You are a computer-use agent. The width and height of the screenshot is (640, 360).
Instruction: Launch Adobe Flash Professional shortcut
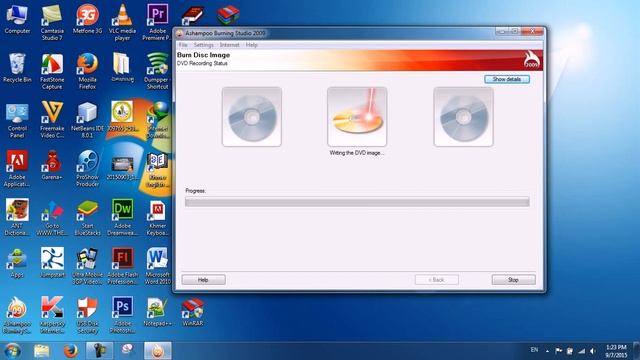[x=122, y=266]
